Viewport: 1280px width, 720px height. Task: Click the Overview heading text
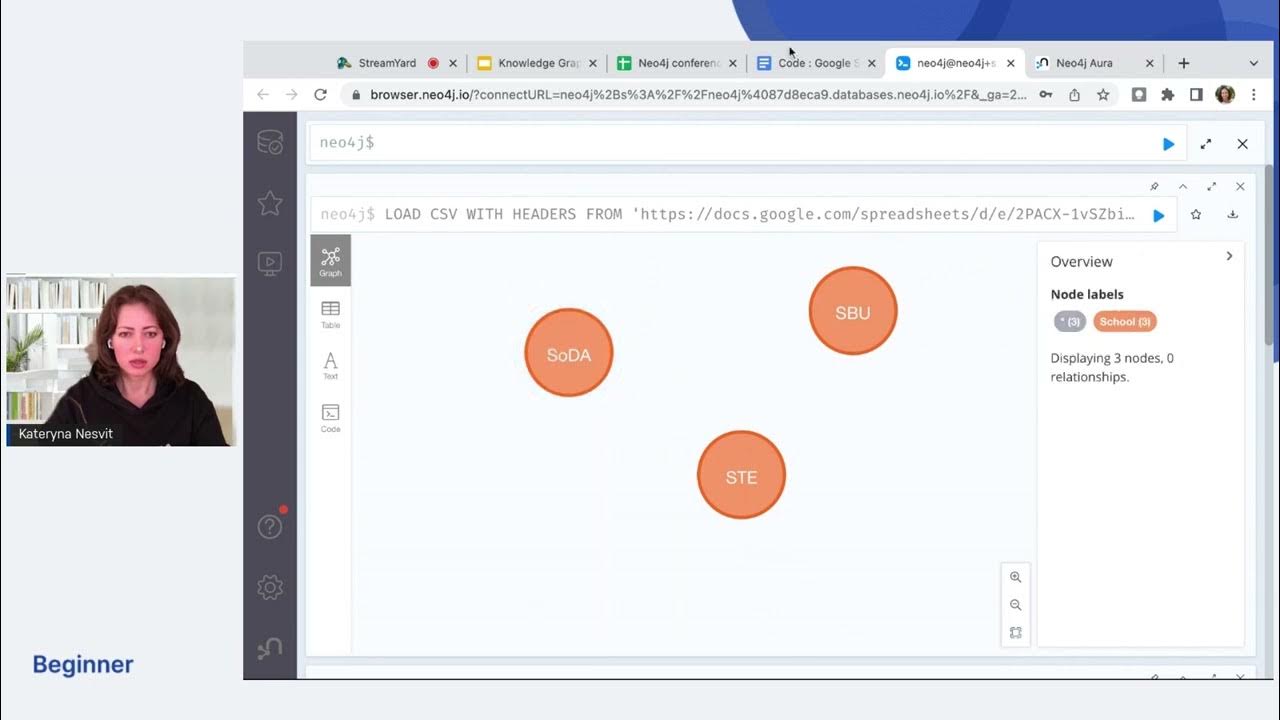point(1081,262)
